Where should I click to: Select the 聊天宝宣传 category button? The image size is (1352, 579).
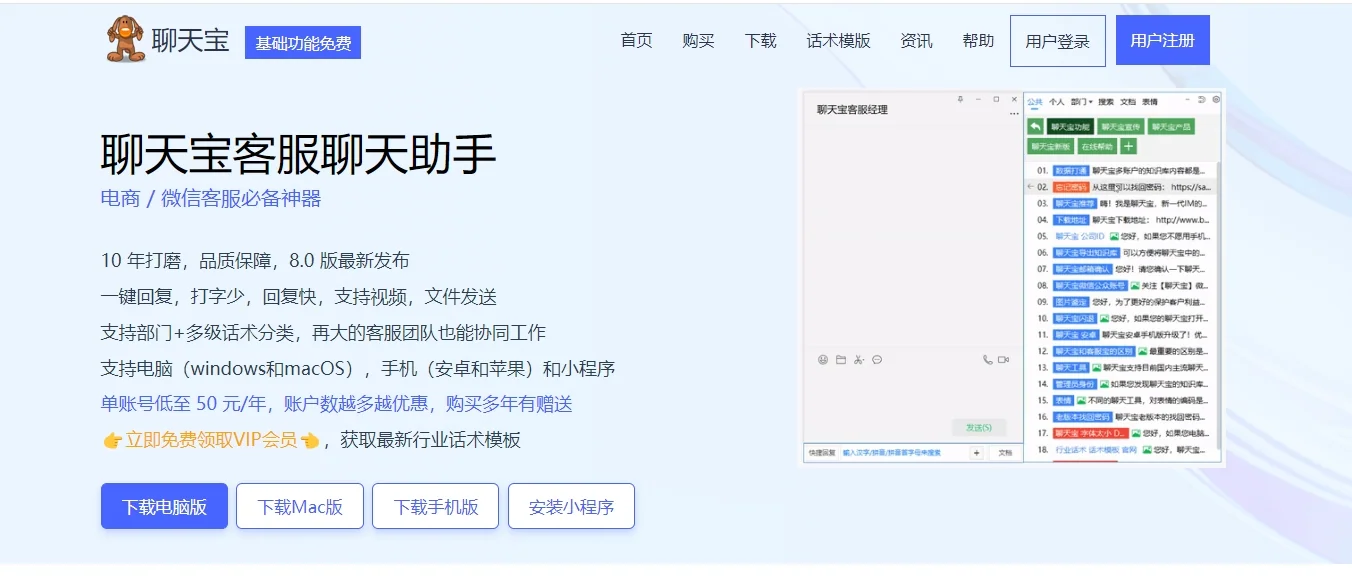coord(1120,127)
